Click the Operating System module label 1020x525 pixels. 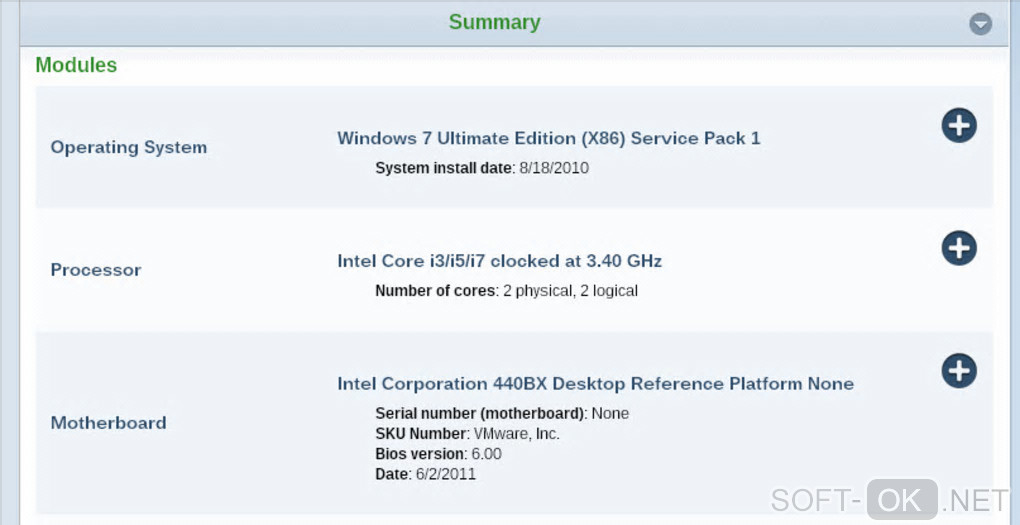[x=129, y=147]
